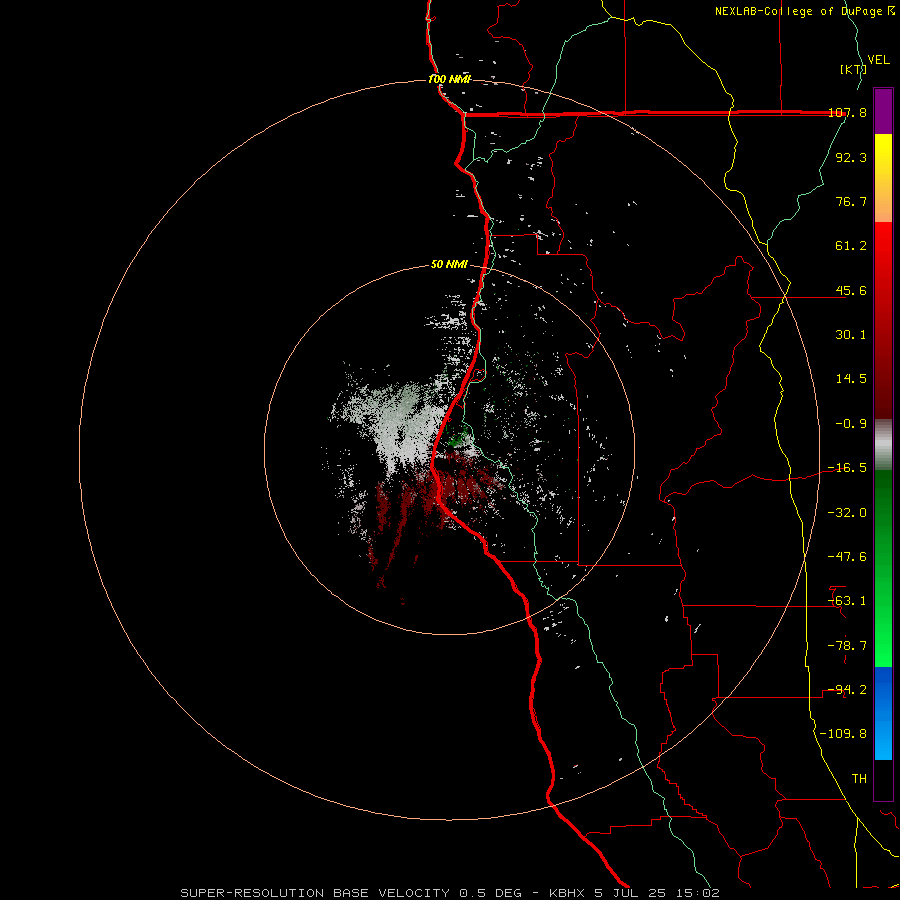Pick the yellow-orange segment of the color bar

[x=883, y=179]
